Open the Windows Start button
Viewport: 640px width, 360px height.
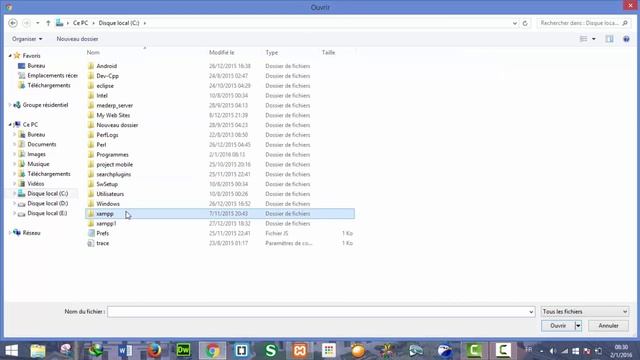11,350
